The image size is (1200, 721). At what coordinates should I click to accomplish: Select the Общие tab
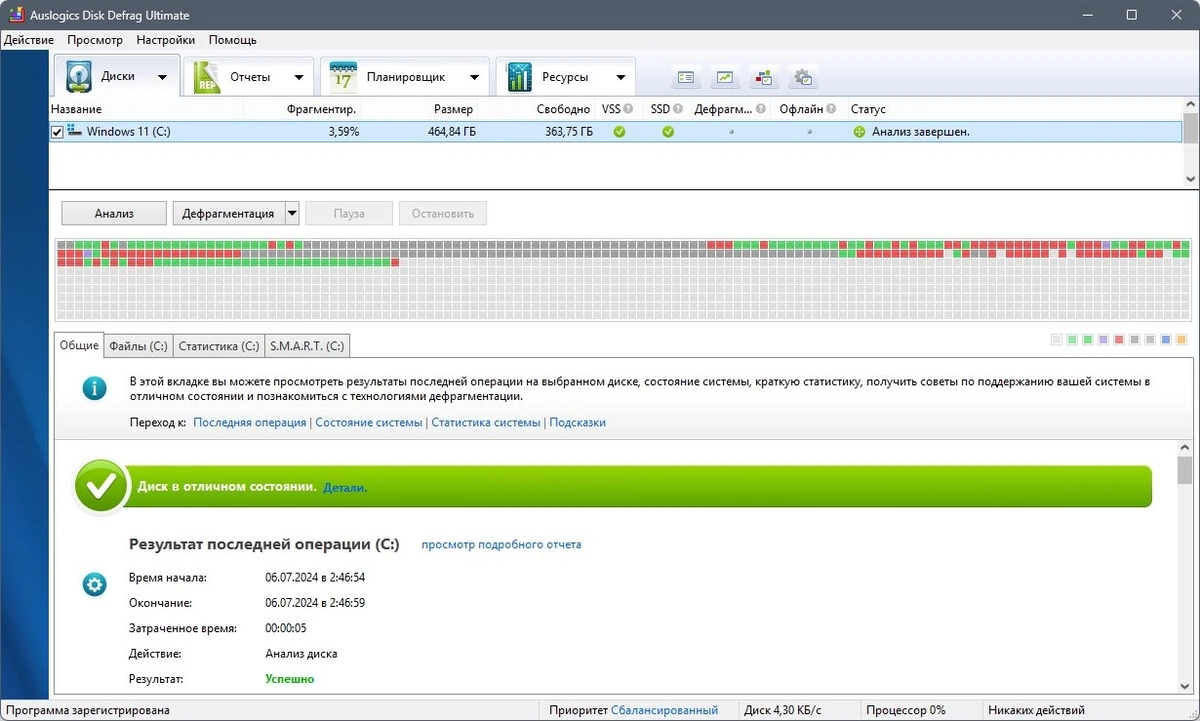[x=79, y=345]
